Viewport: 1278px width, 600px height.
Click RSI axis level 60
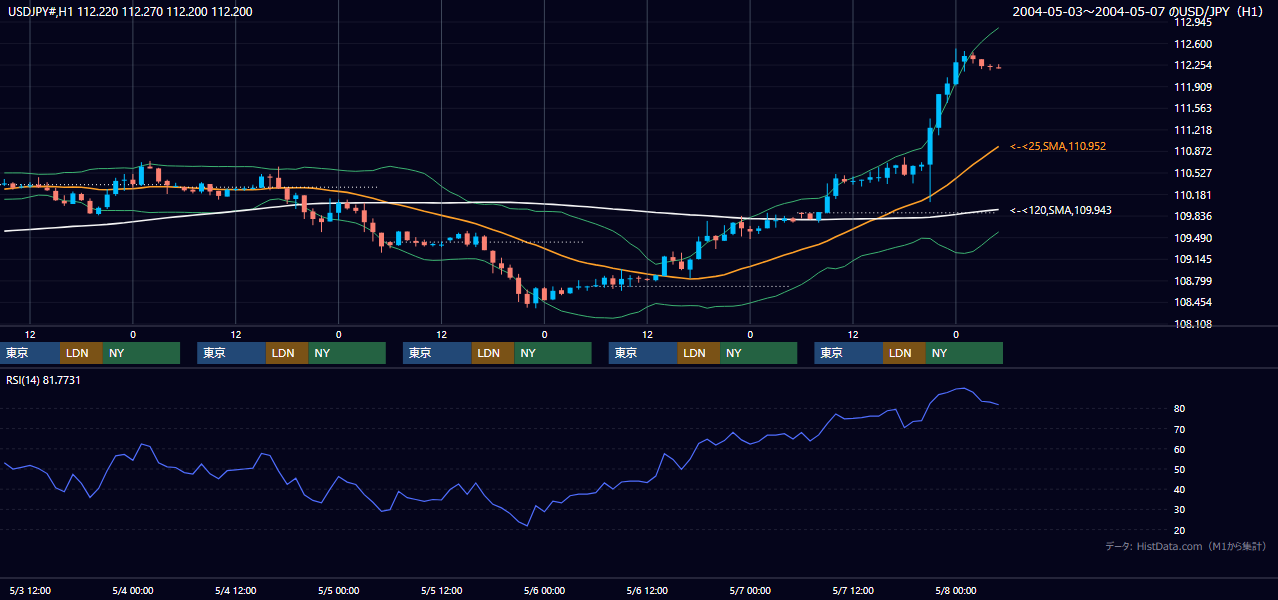pyautogui.click(x=1181, y=450)
